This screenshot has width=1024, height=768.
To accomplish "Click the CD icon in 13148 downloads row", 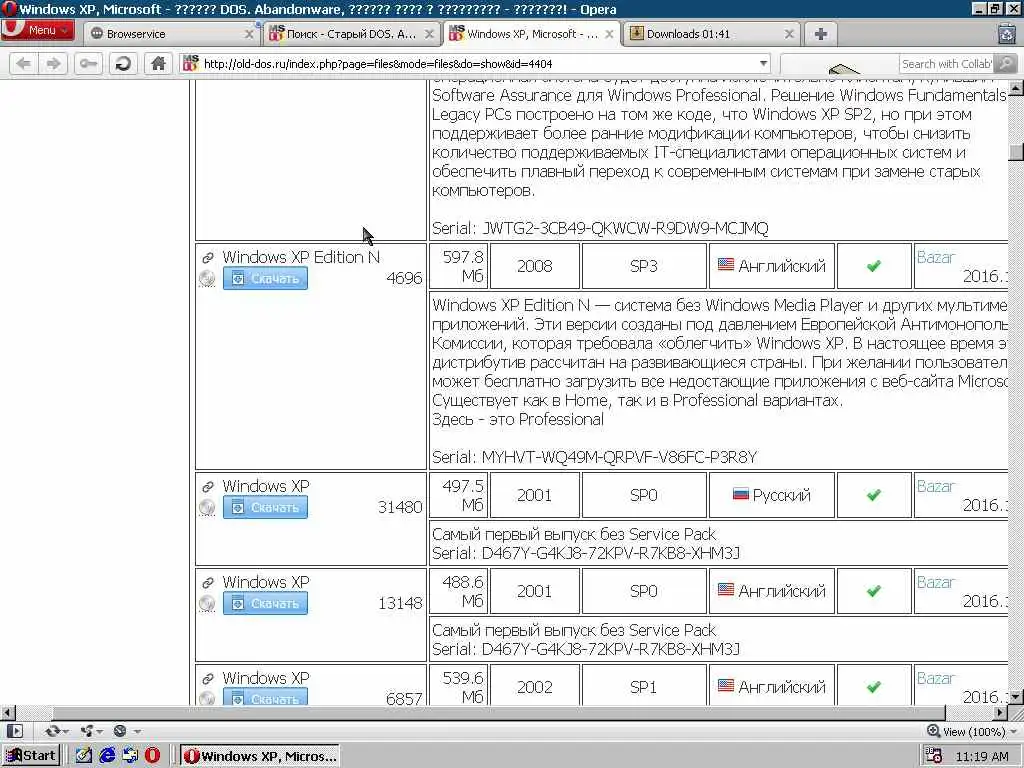I will pyautogui.click(x=207, y=603).
